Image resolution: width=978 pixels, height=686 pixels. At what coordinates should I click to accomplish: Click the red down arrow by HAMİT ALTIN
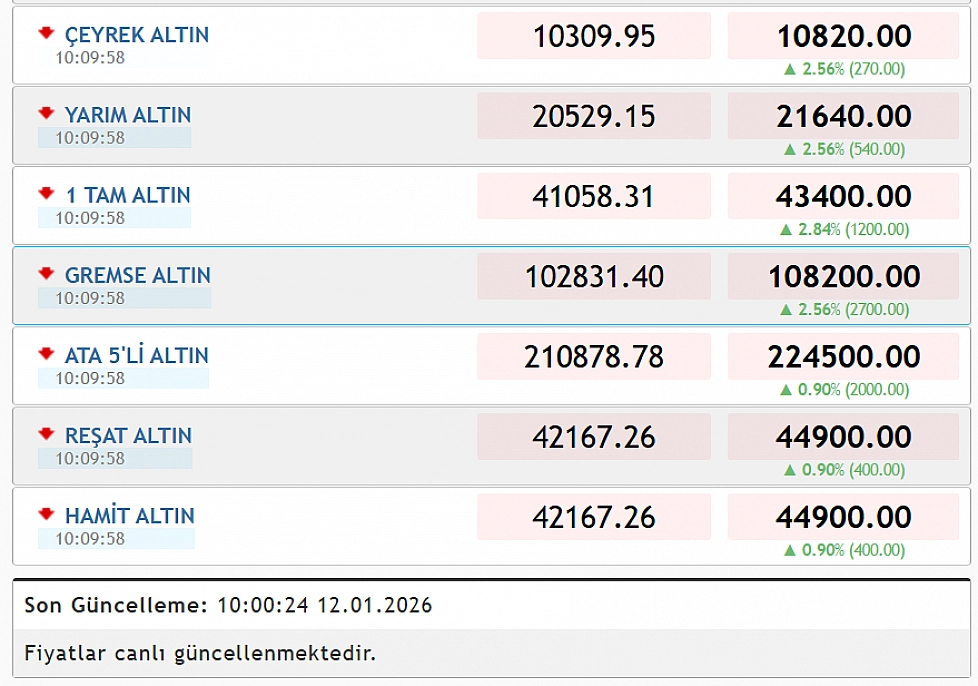(45, 514)
